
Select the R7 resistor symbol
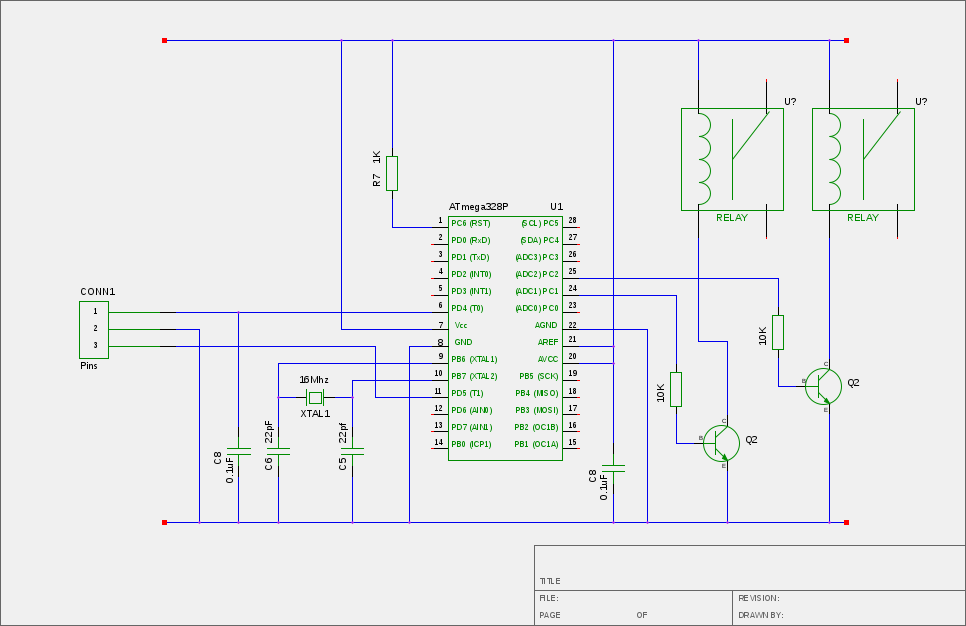tap(392, 173)
